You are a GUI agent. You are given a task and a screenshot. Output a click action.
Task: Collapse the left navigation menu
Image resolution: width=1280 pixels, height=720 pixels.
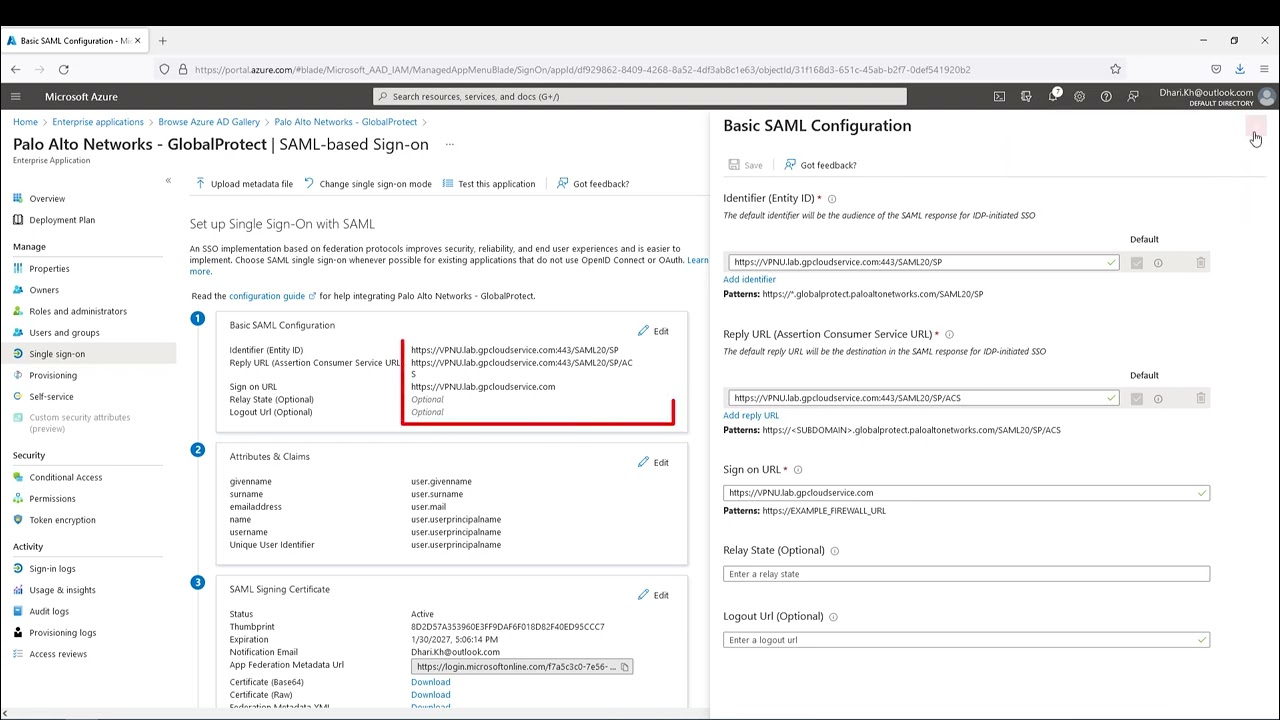point(168,180)
